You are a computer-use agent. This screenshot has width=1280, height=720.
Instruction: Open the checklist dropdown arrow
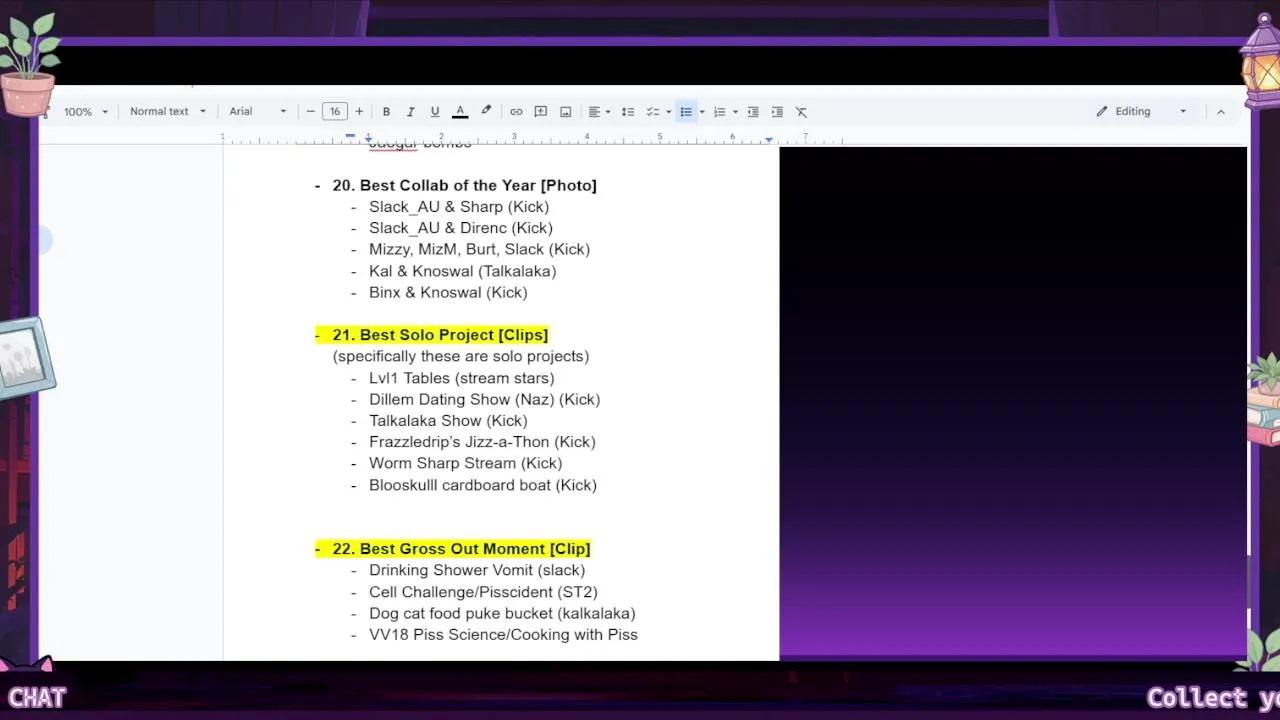pos(668,112)
